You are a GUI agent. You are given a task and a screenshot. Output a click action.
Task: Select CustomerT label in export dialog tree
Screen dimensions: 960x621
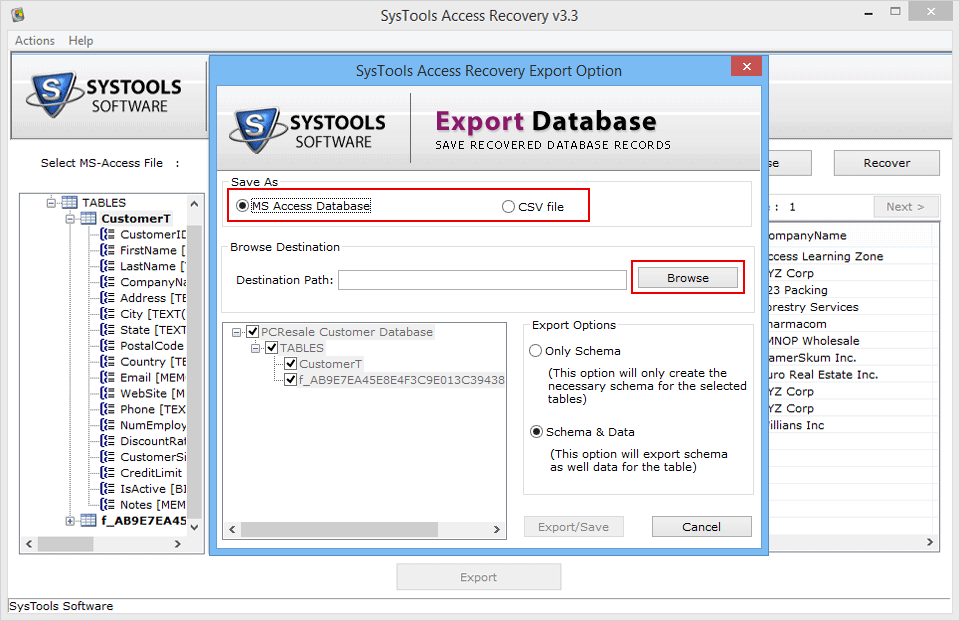[331, 364]
